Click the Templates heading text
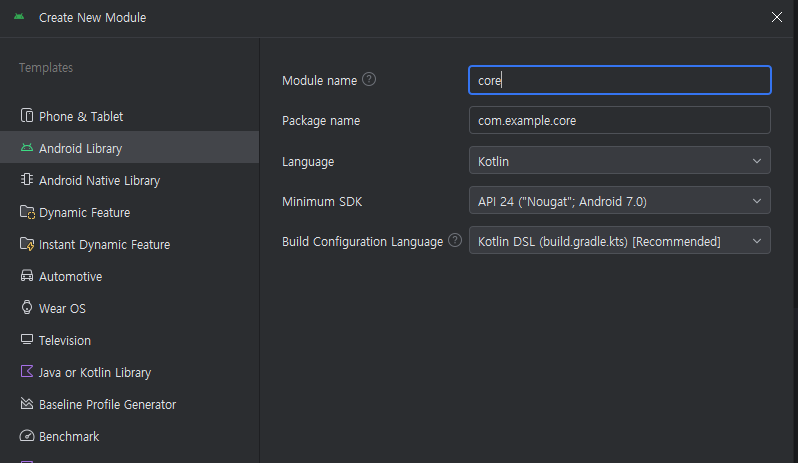 click(46, 68)
